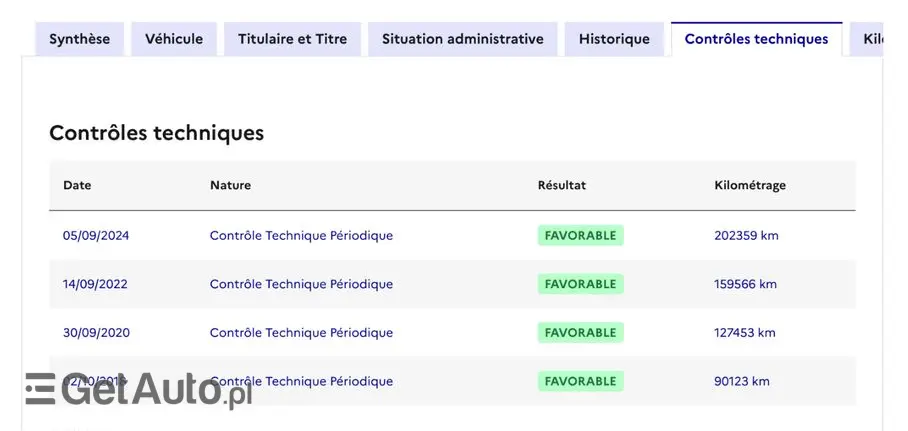Screen dimensions: 908x431
Task: Open the Situation administrative tab
Action: pos(462,39)
